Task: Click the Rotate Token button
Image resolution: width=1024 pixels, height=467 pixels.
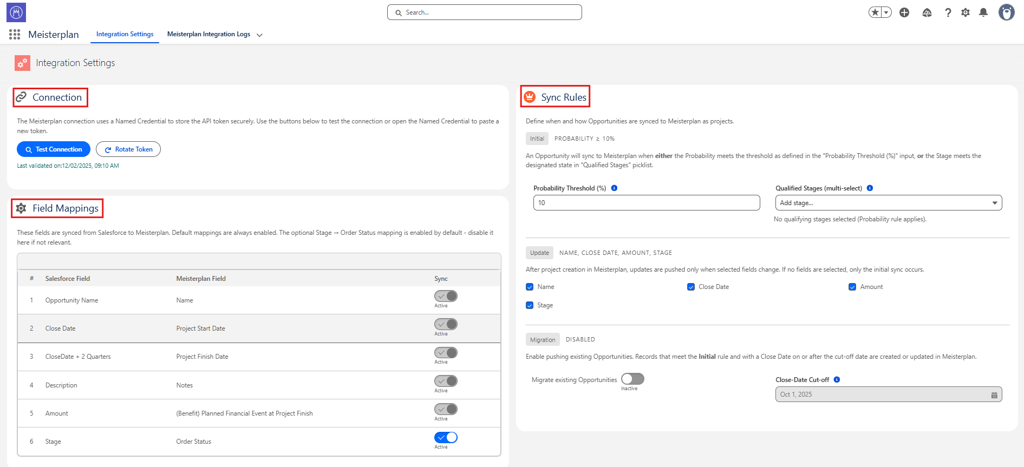Action: pos(128,150)
